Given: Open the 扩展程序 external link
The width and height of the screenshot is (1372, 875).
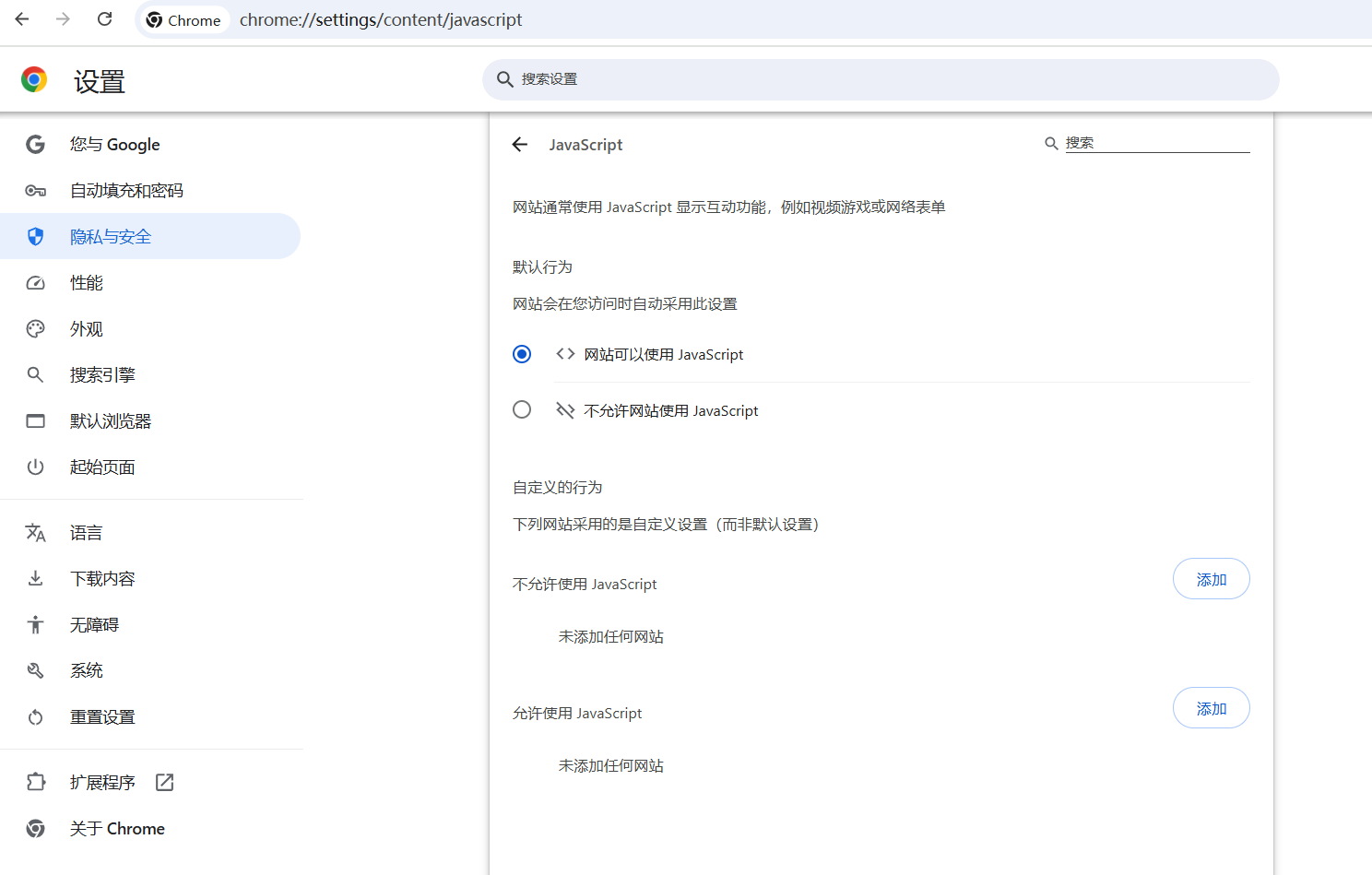Looking at the screenshot, I should coord(163,781).
